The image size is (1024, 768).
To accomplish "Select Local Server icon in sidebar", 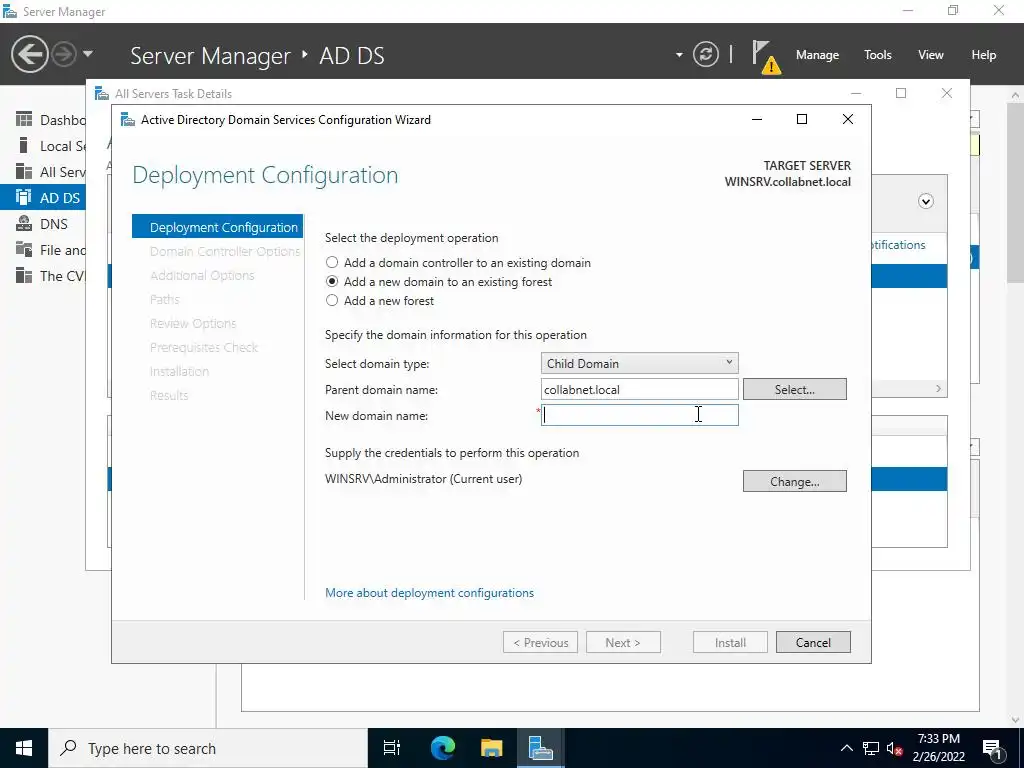I will pyautogui.click(x=24, y=146).
